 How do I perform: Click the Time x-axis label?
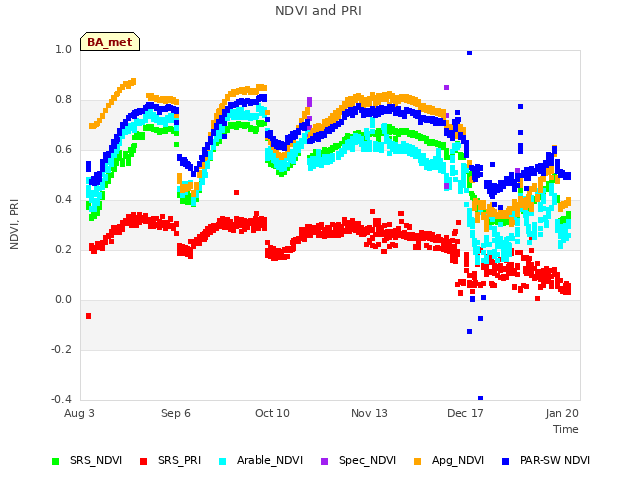[x=566, y=429]
